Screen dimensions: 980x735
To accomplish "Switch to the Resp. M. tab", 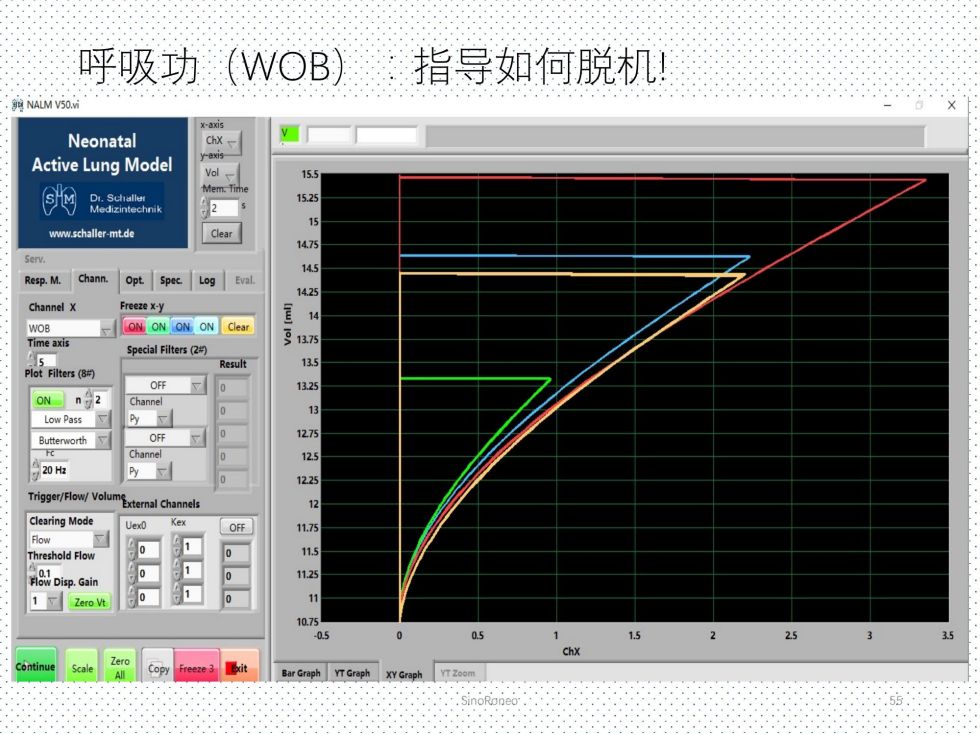I will (x=42, y=281).
